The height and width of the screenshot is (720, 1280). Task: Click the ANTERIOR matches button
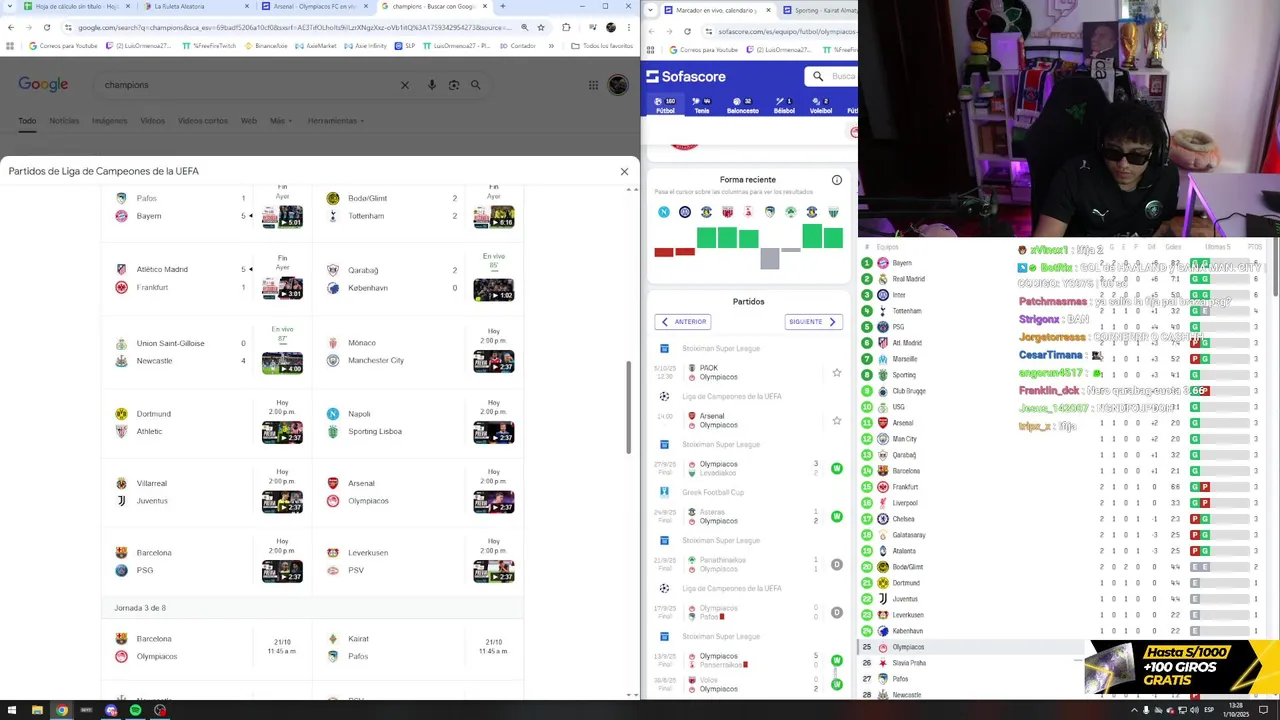coord(683,322)
